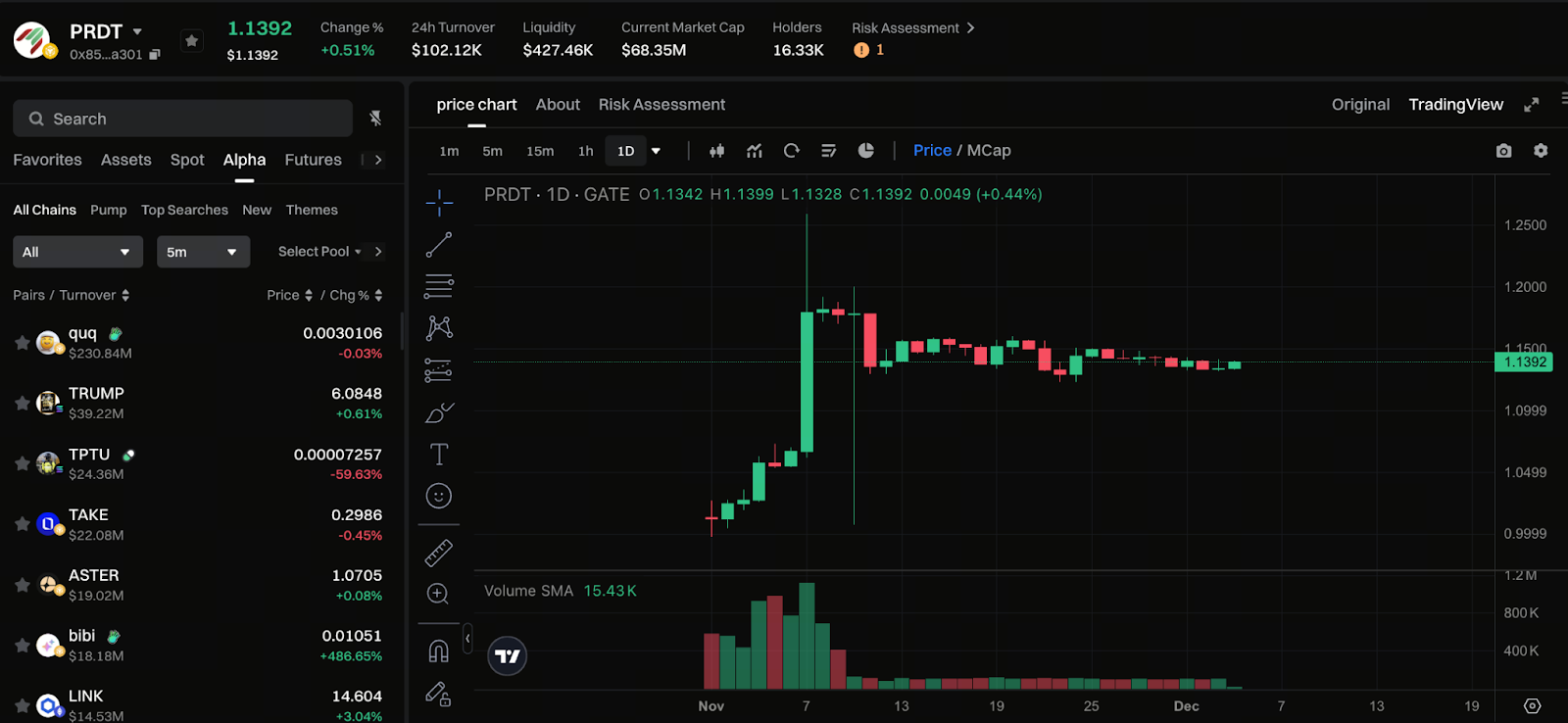This screenshot has width=1568, height=723.
Task: Switch to the Spot tab
Action: tap(187, 160)
